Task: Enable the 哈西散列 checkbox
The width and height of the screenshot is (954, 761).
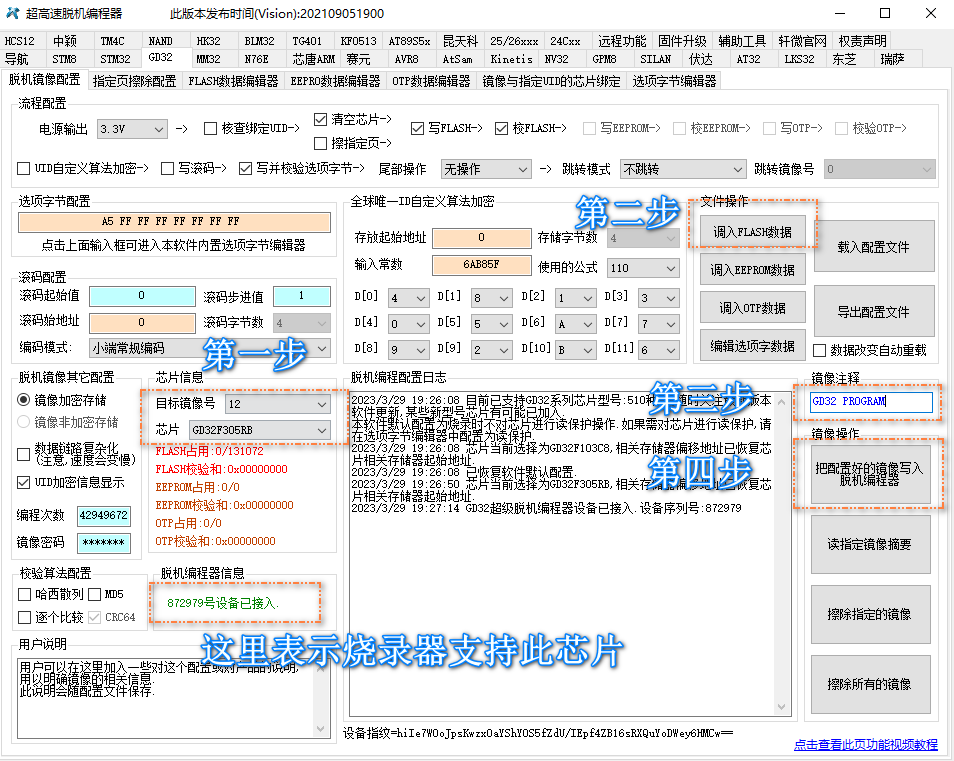Action: click(x=24, y=594)
